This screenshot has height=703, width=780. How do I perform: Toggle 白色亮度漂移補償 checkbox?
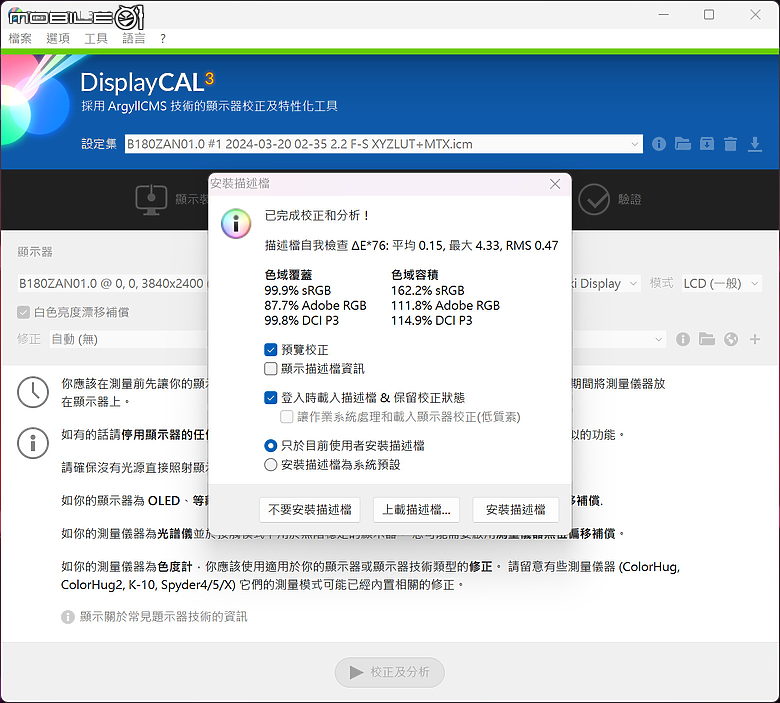click(23, 312)
